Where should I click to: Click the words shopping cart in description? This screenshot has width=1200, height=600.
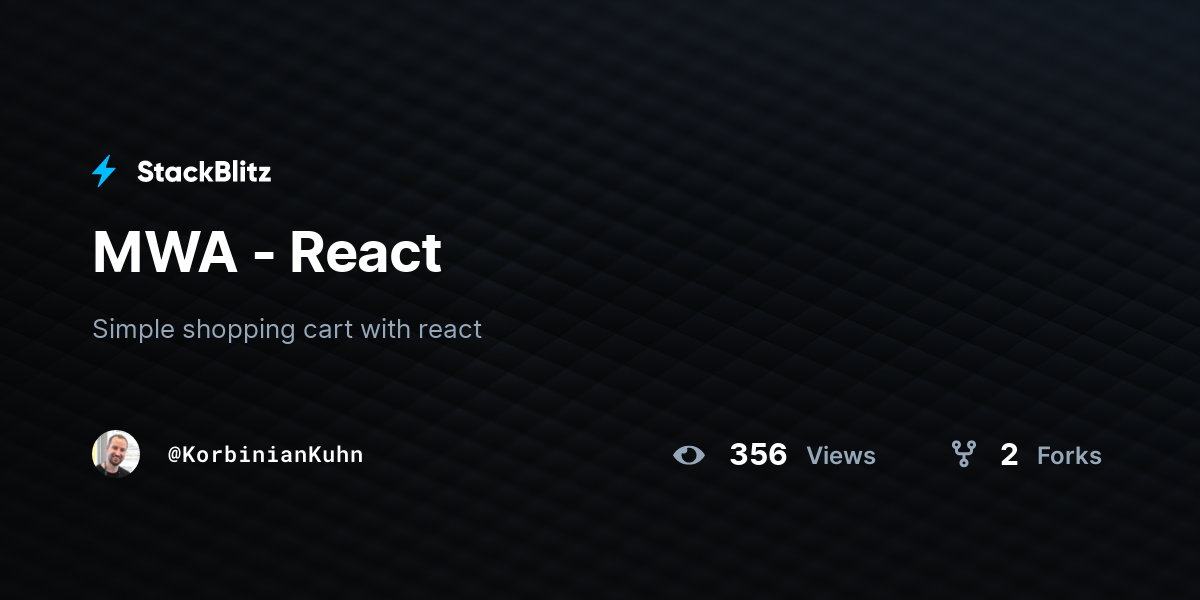pos(268,329)
